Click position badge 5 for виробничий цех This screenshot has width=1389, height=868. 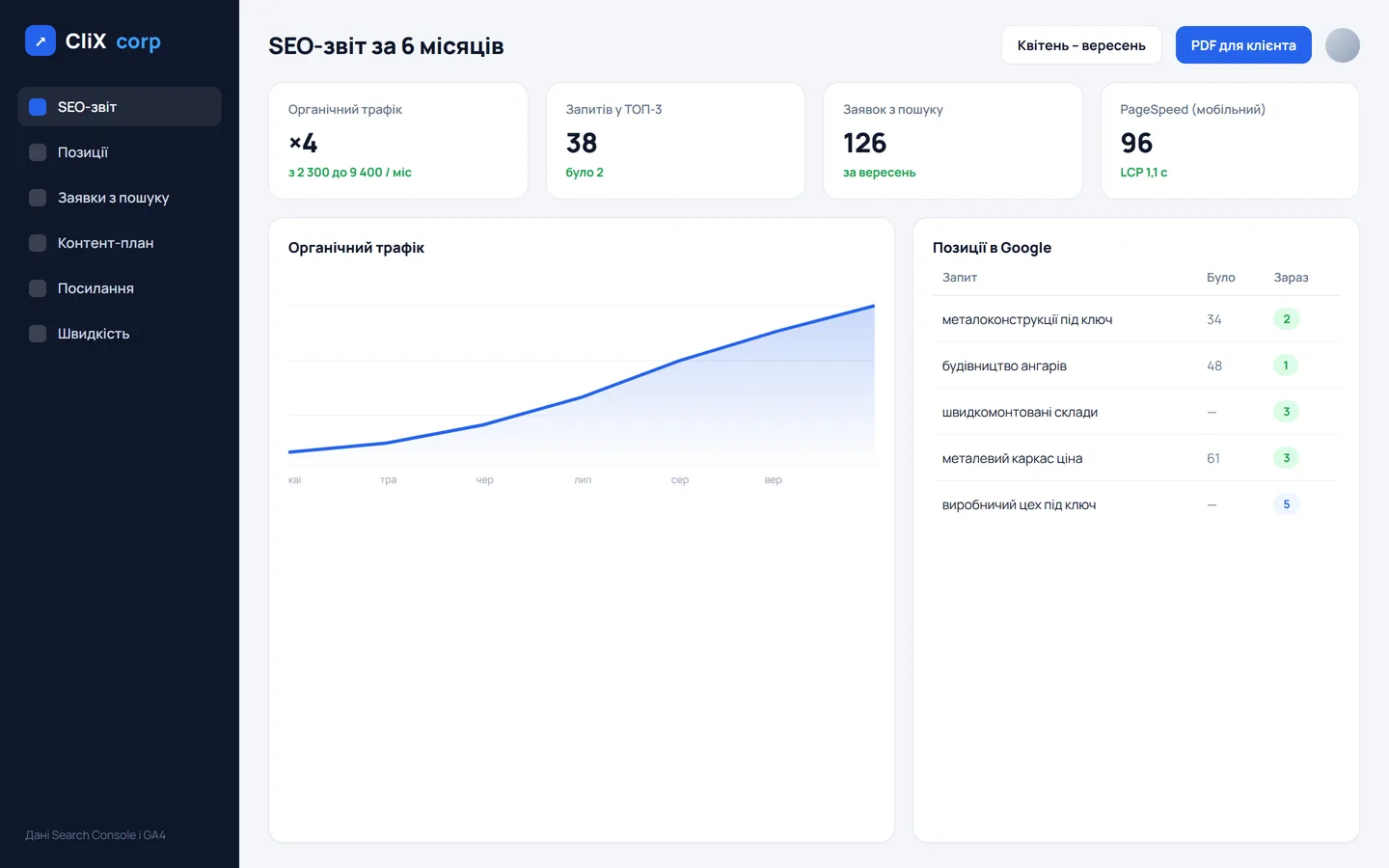click(x=1287, y=504)
